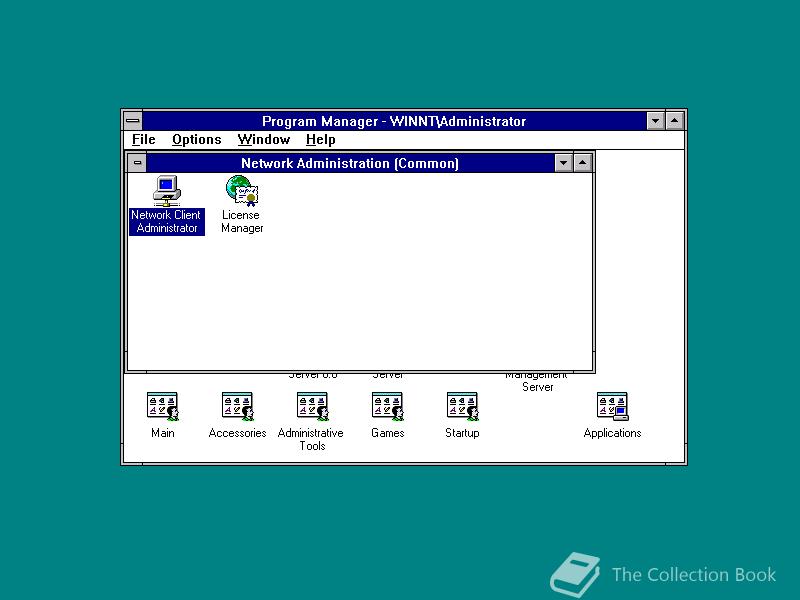Select the Network Client Administrator icon
The image size is (800, 600).
(x=167, y=190)
